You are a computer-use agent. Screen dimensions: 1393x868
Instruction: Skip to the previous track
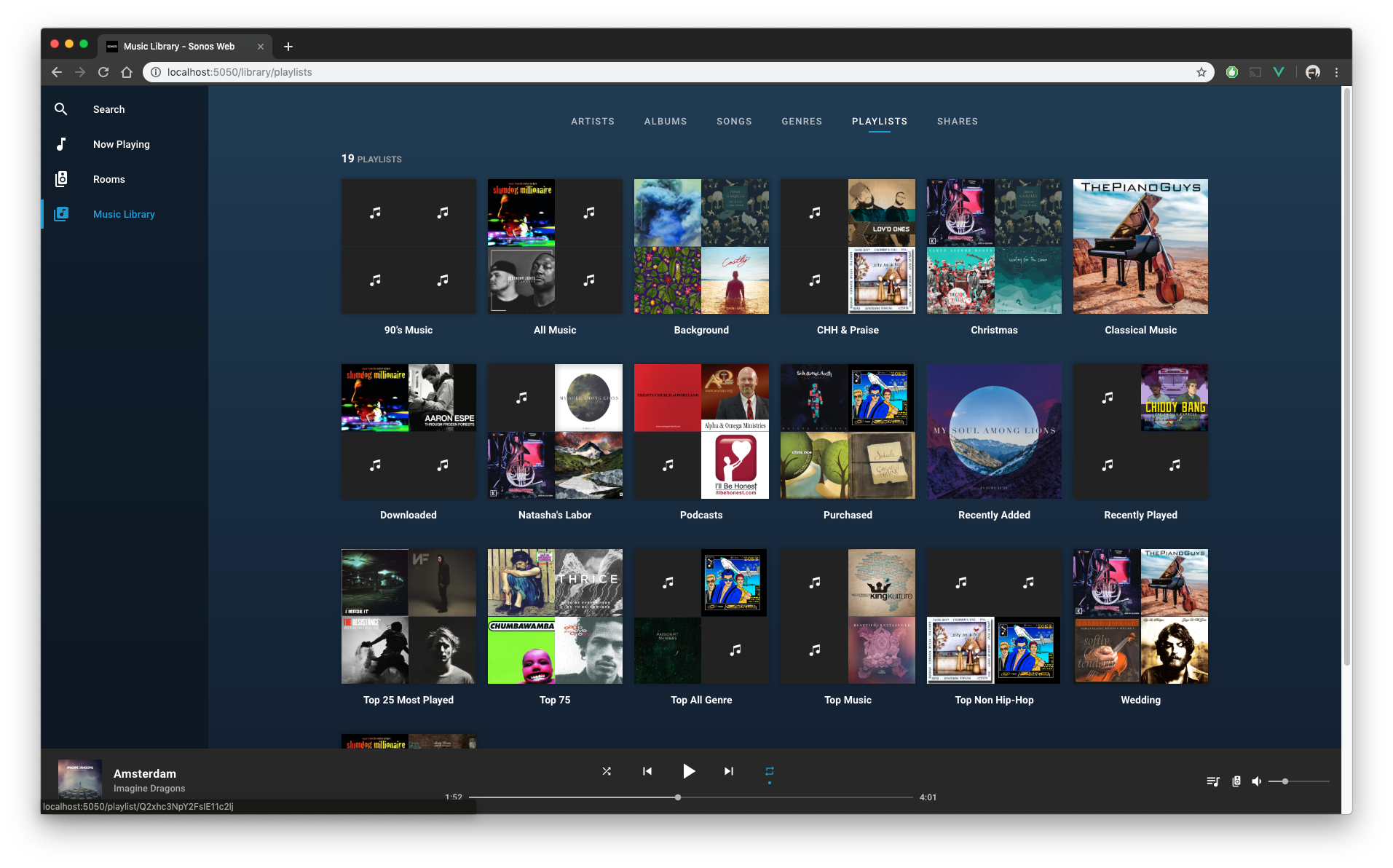[x=647, y=771]
